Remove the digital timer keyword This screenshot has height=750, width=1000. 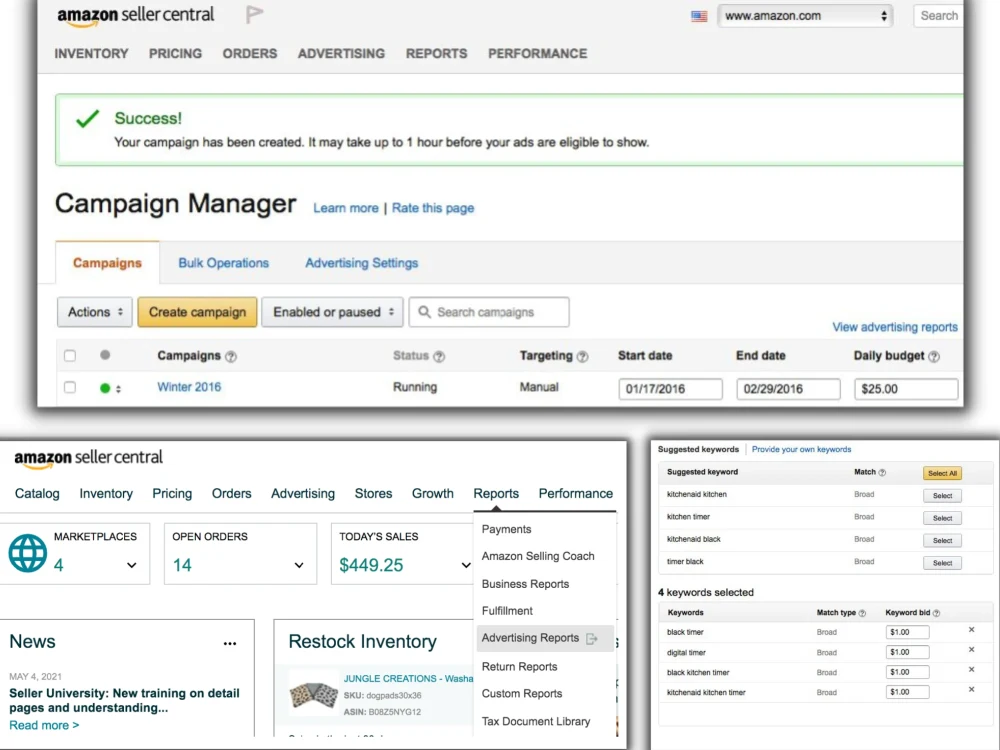click(x=971, y=649)
